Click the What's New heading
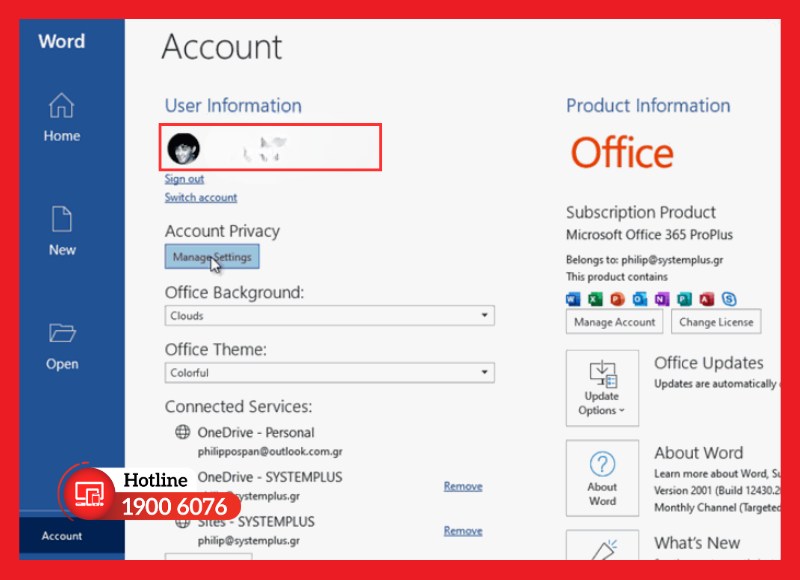The width and height of the screenshot is (800, 580). click(697, 543)
